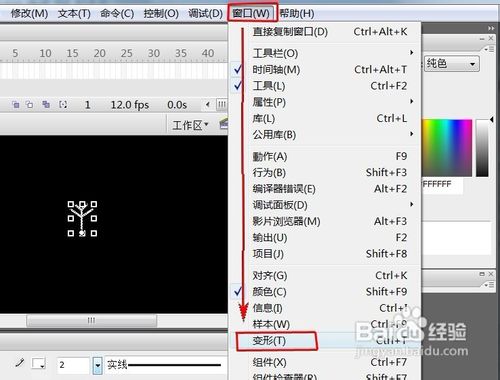Minimize the color panel
This screenshot has height=380, width=500.
482,39
